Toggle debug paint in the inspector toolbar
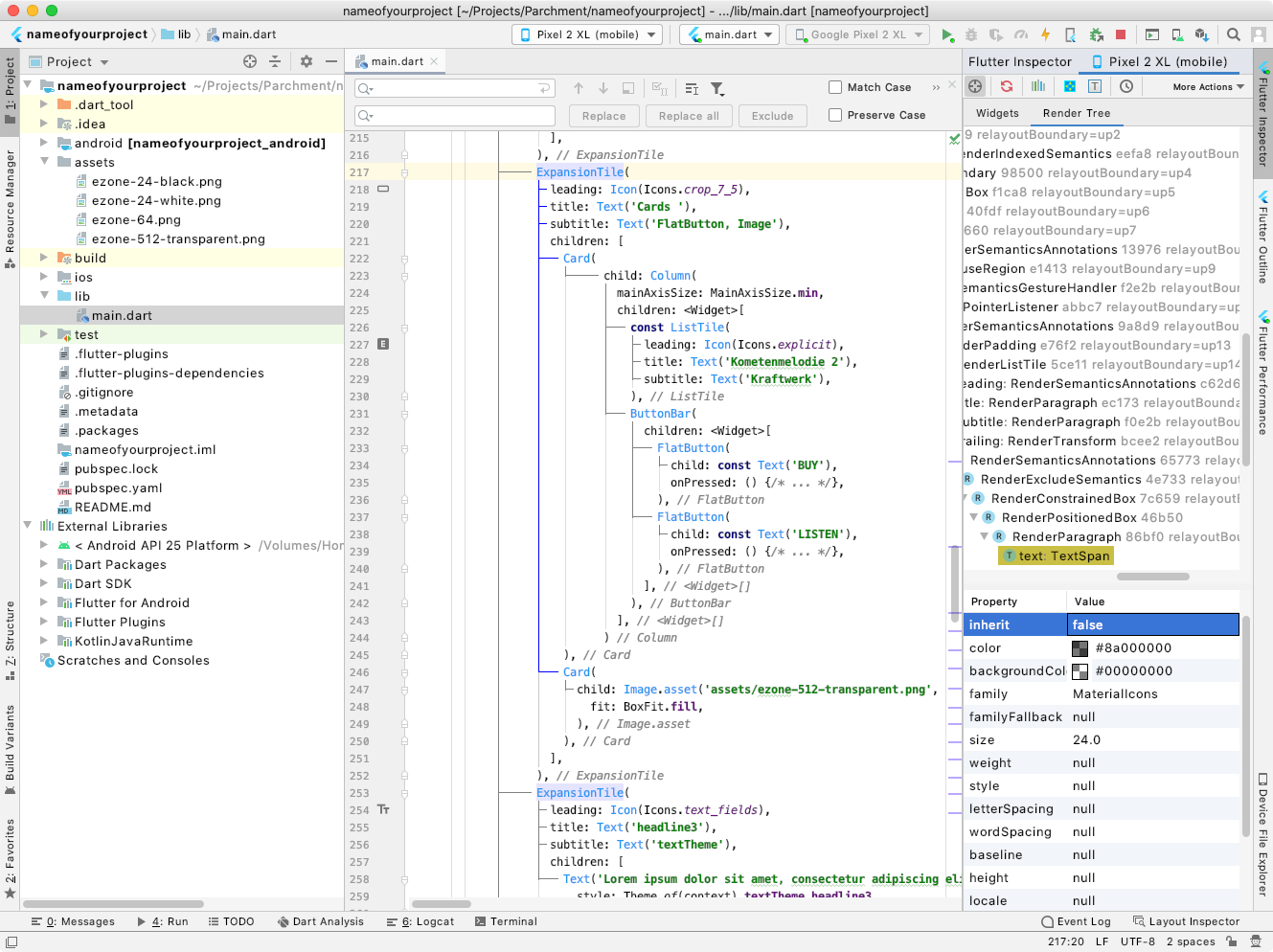 pyautogui.click(x=1069, y=86)
